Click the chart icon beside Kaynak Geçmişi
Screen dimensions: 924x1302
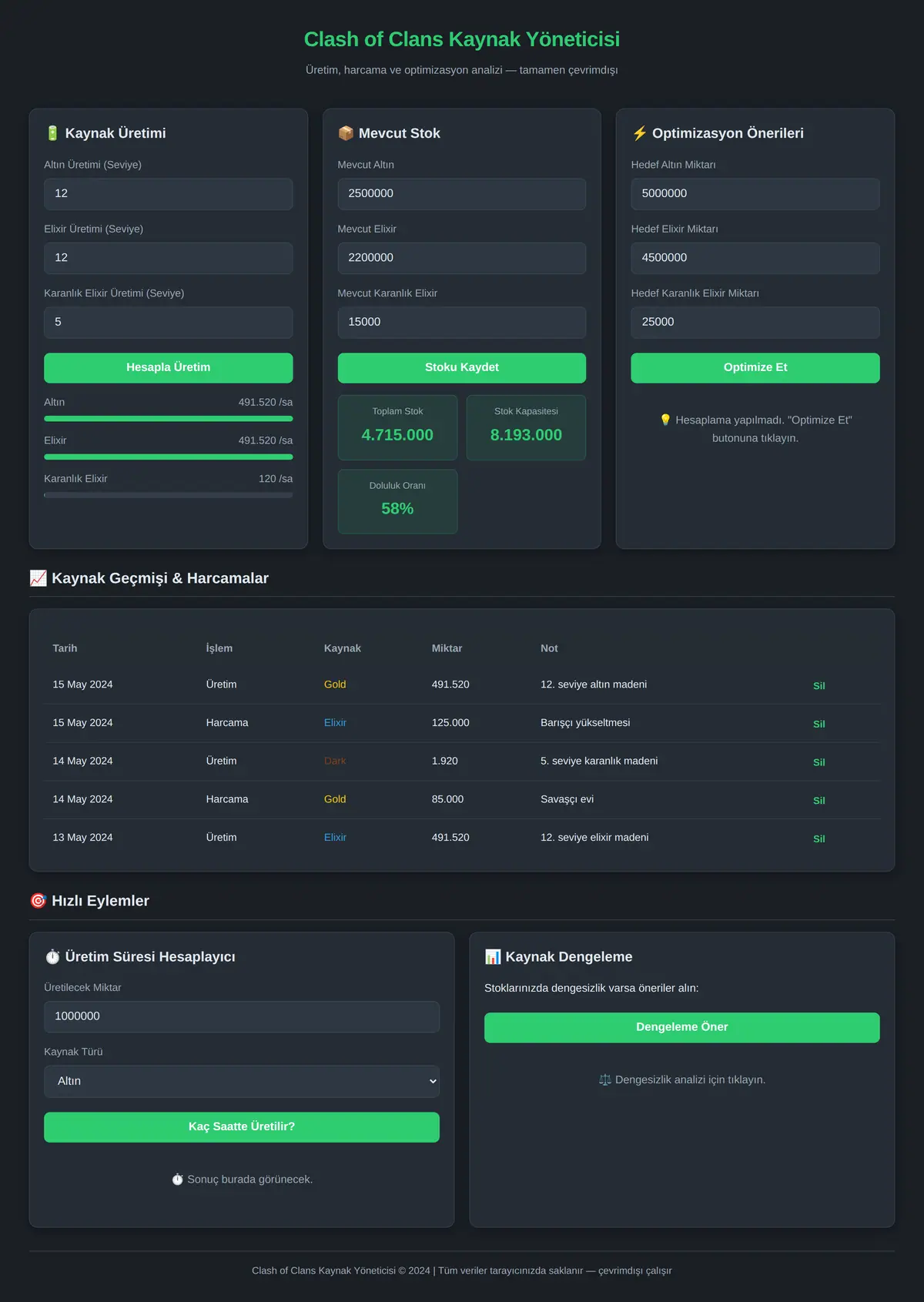click(38, 578)
